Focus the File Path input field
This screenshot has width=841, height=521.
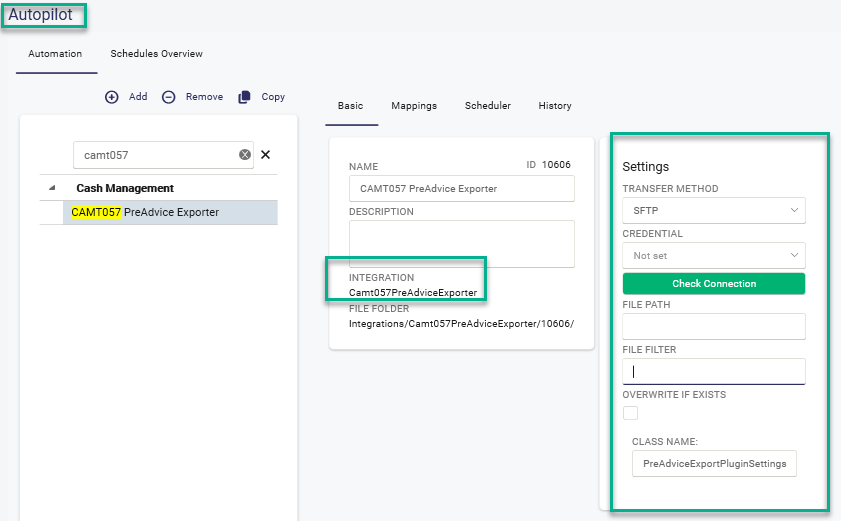click(714, 326)
